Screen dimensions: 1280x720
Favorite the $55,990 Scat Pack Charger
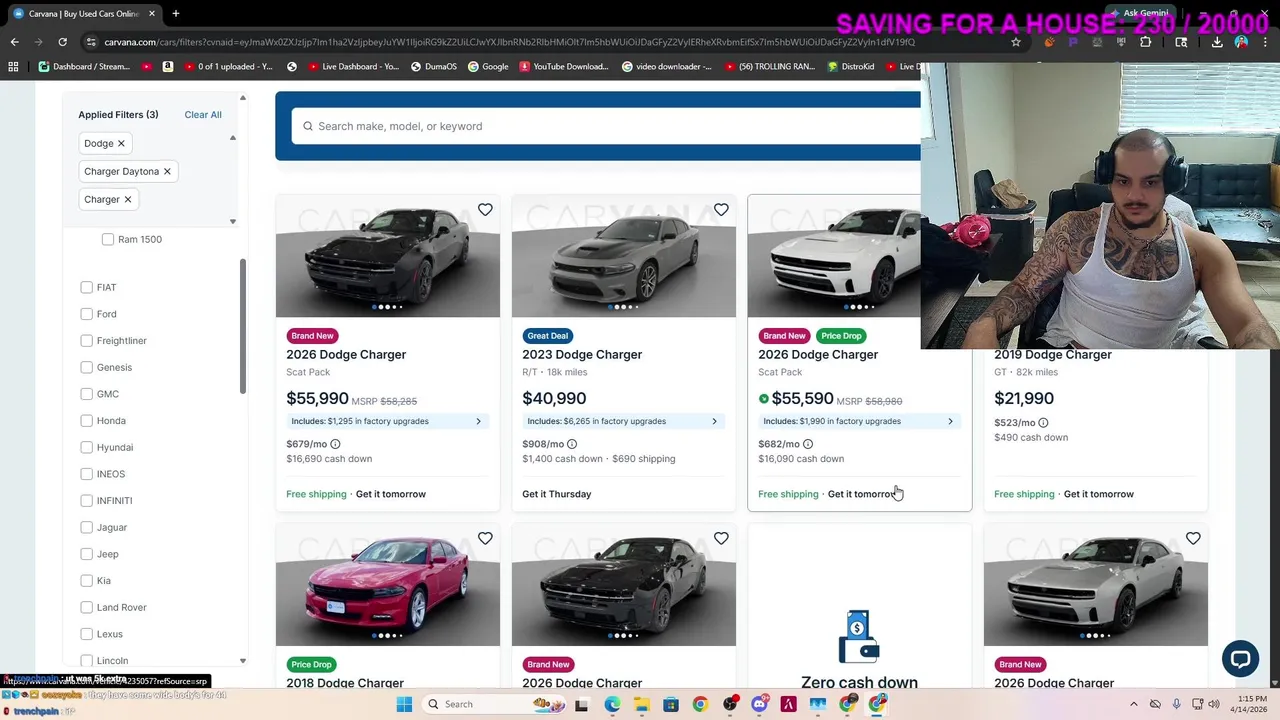coord(485,210)
